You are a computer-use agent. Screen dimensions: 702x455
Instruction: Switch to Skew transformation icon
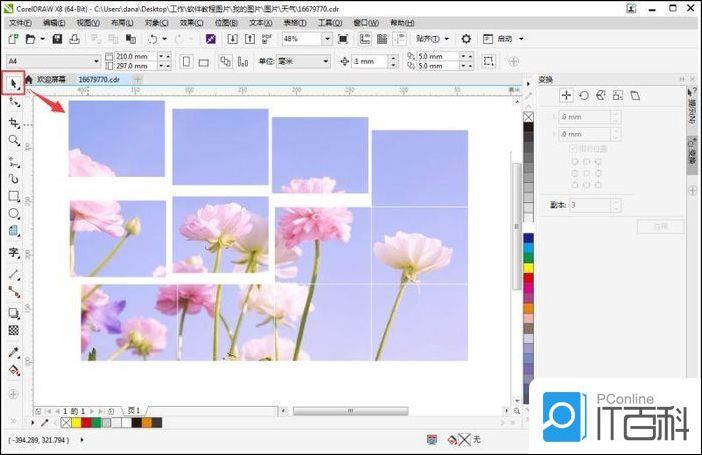pos(634,96)
